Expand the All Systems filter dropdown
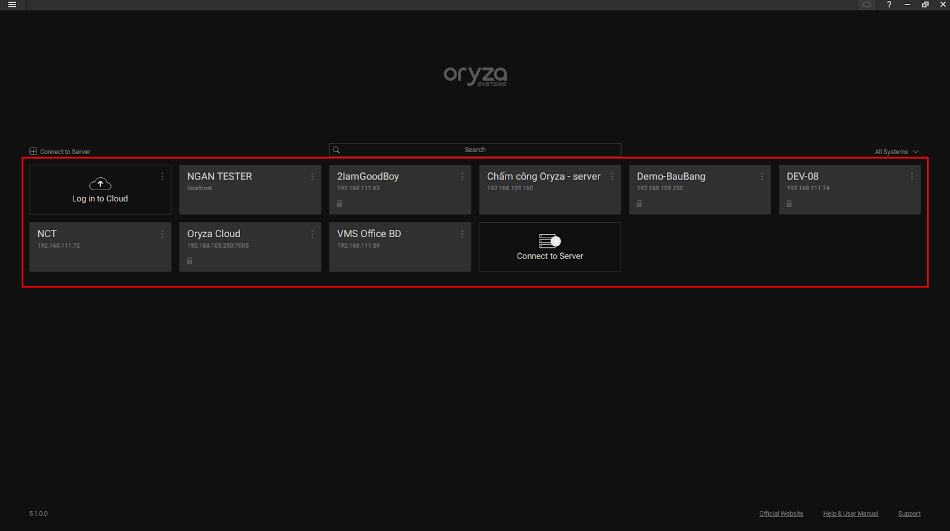The image size is (950, 531). tap(897, 152)
